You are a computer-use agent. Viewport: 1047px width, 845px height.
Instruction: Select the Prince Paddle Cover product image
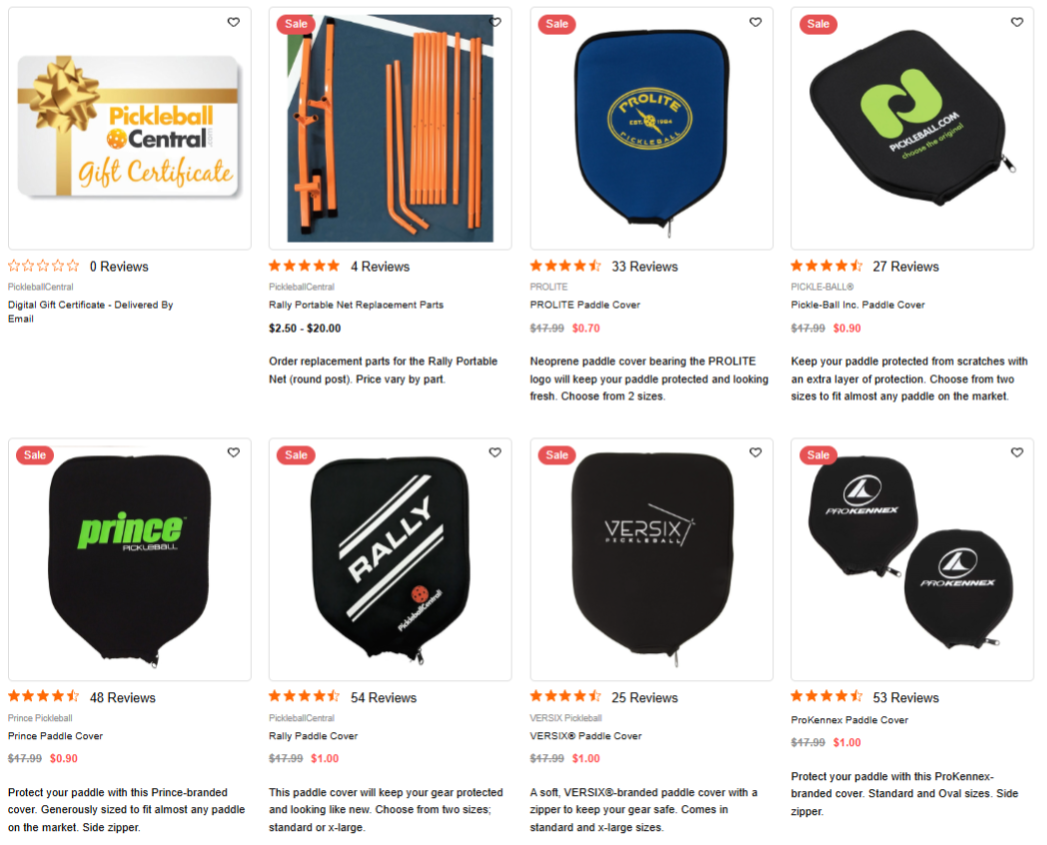pyautogui.click(x=130, y=560)
